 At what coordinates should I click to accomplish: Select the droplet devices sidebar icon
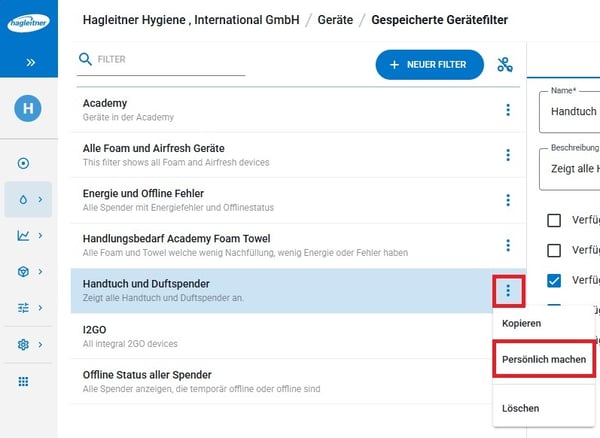point(23,199)
